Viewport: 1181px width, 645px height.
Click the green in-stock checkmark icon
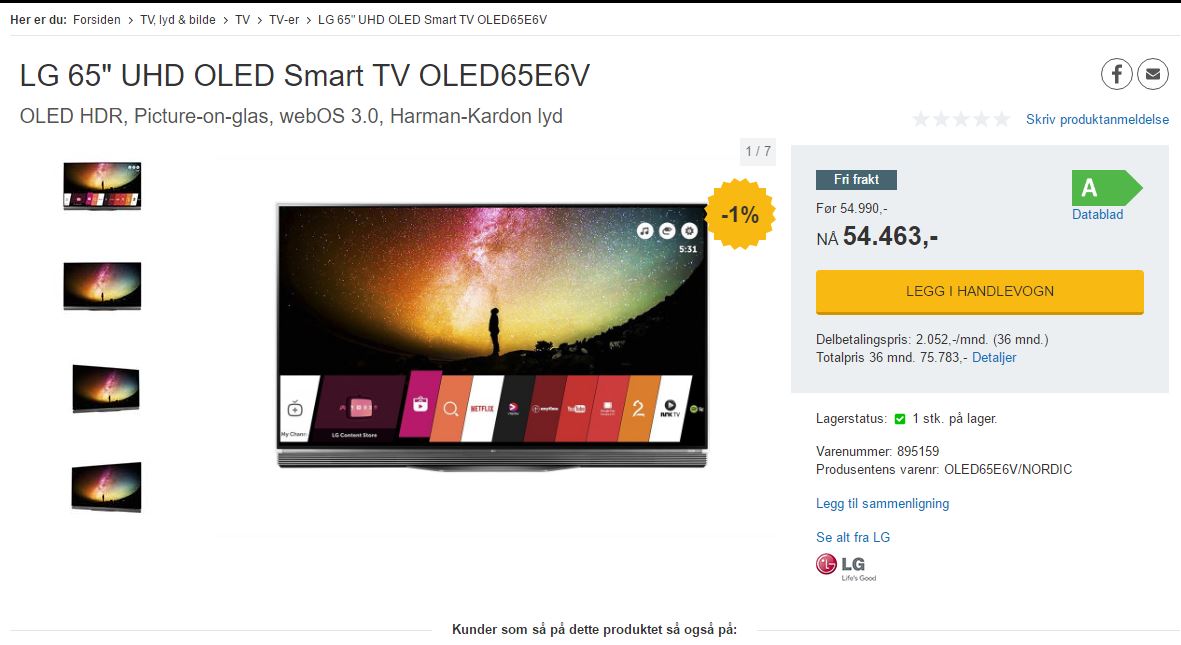[899, 419]
